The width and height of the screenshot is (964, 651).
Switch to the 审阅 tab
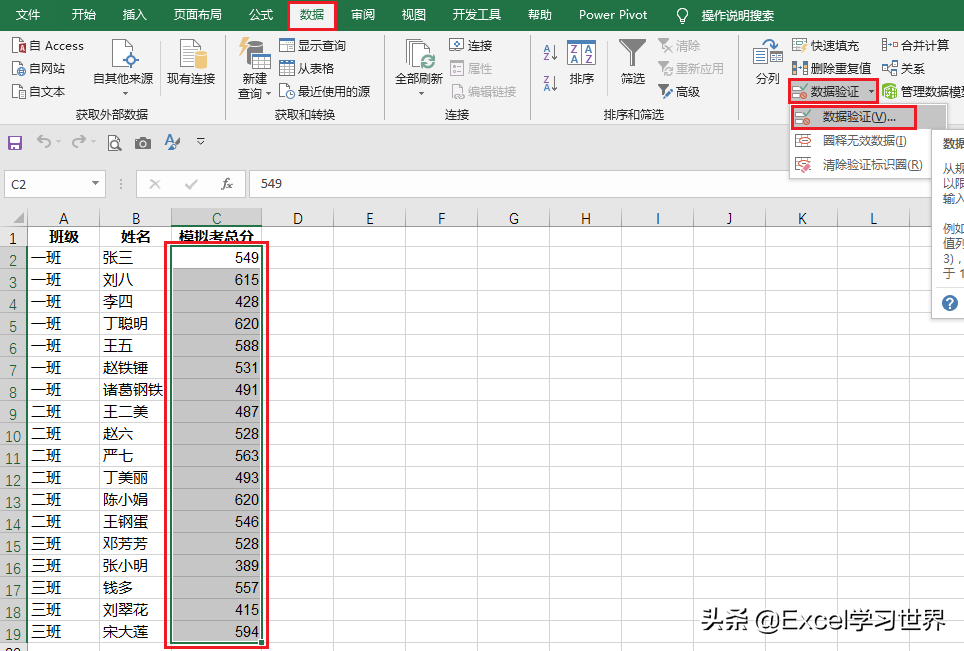(363, 15)
